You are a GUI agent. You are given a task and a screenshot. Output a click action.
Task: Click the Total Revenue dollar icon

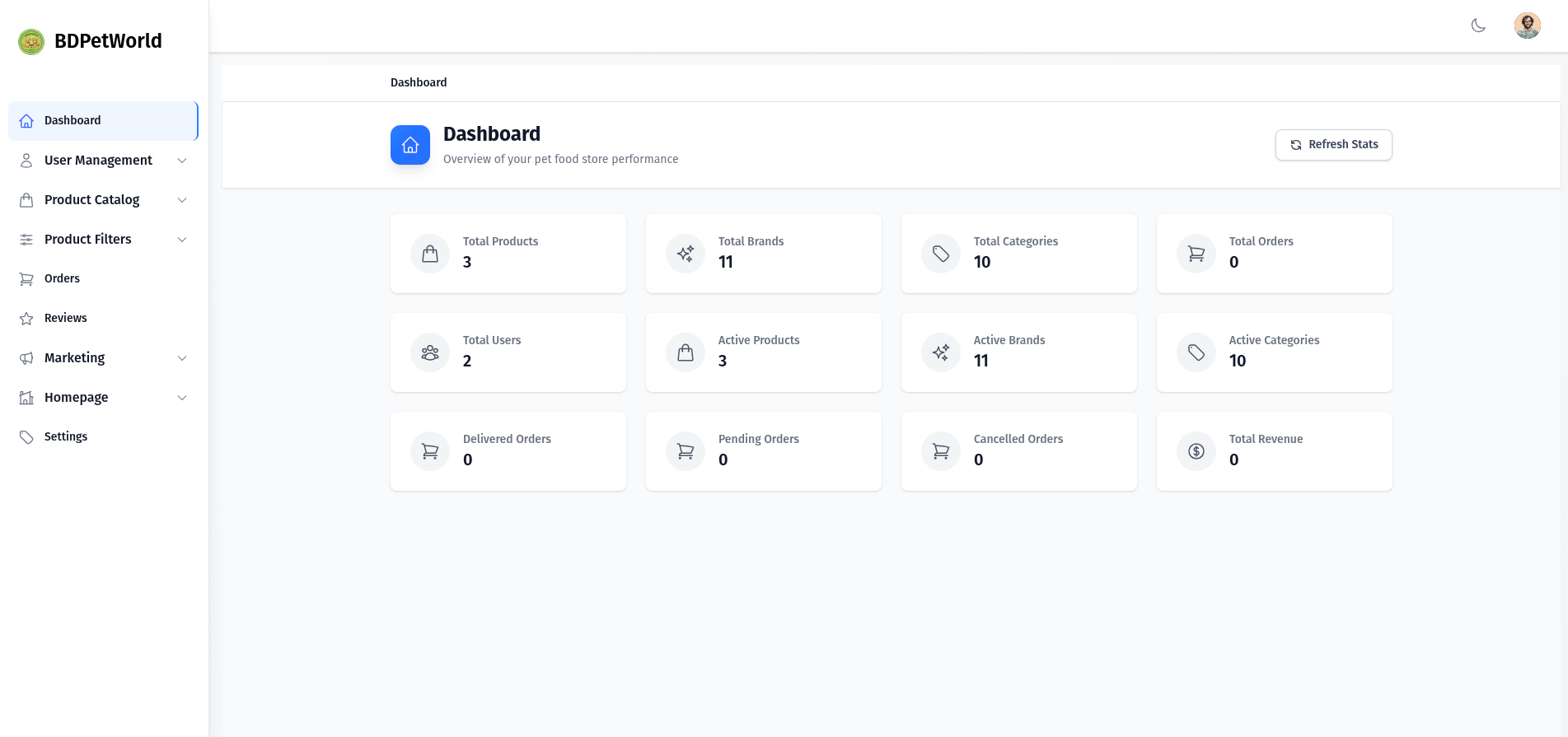(x=1196, y=451)
